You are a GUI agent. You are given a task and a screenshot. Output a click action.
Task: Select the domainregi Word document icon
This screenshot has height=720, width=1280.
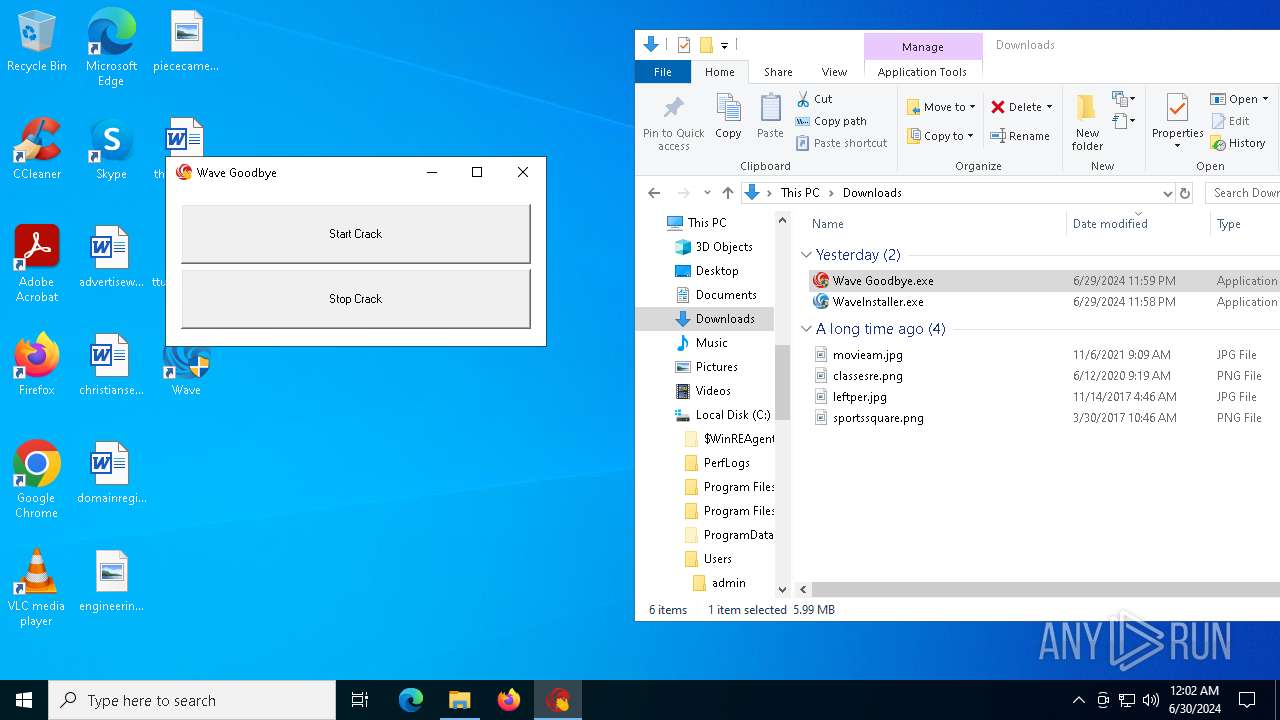pyautogui.click(x=111, y=473)
